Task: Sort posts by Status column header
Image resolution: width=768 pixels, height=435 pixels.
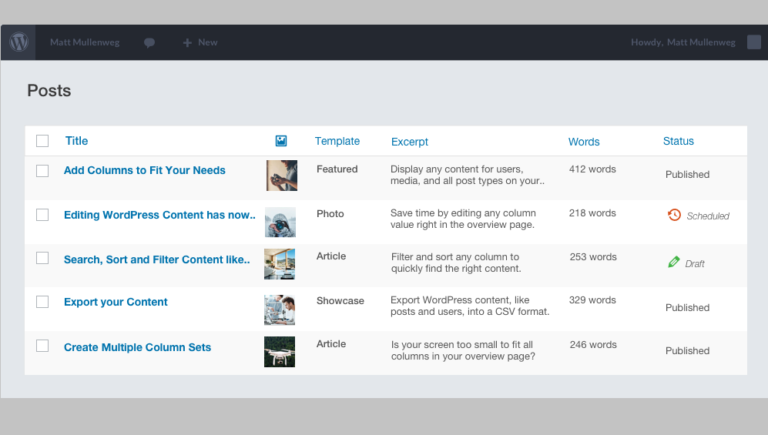Action: 678,142
